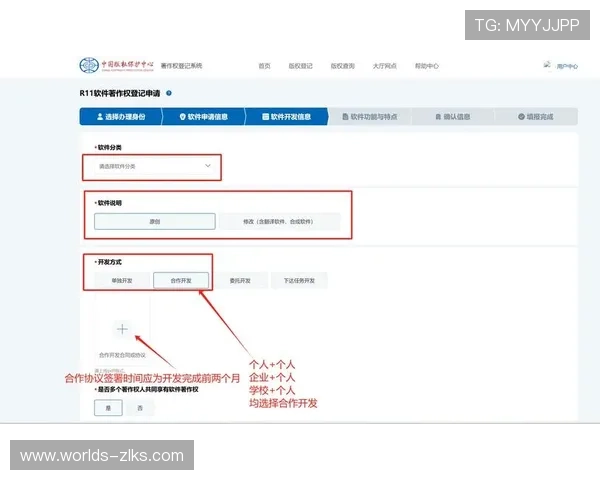Click the person icon on the 选择办理身份 step
Screen dimensions: 600x480
point(100,116)
